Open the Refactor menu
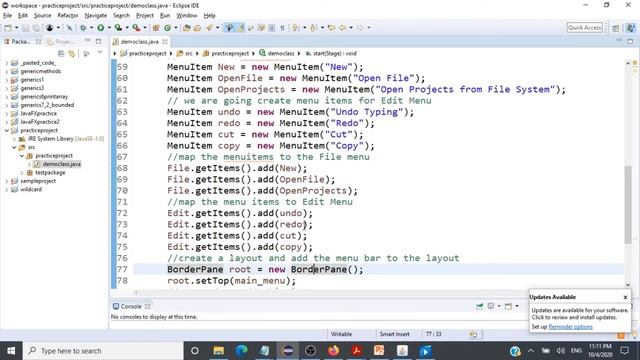The height and width of the screenshot is (360, 640). coord(68,16)
